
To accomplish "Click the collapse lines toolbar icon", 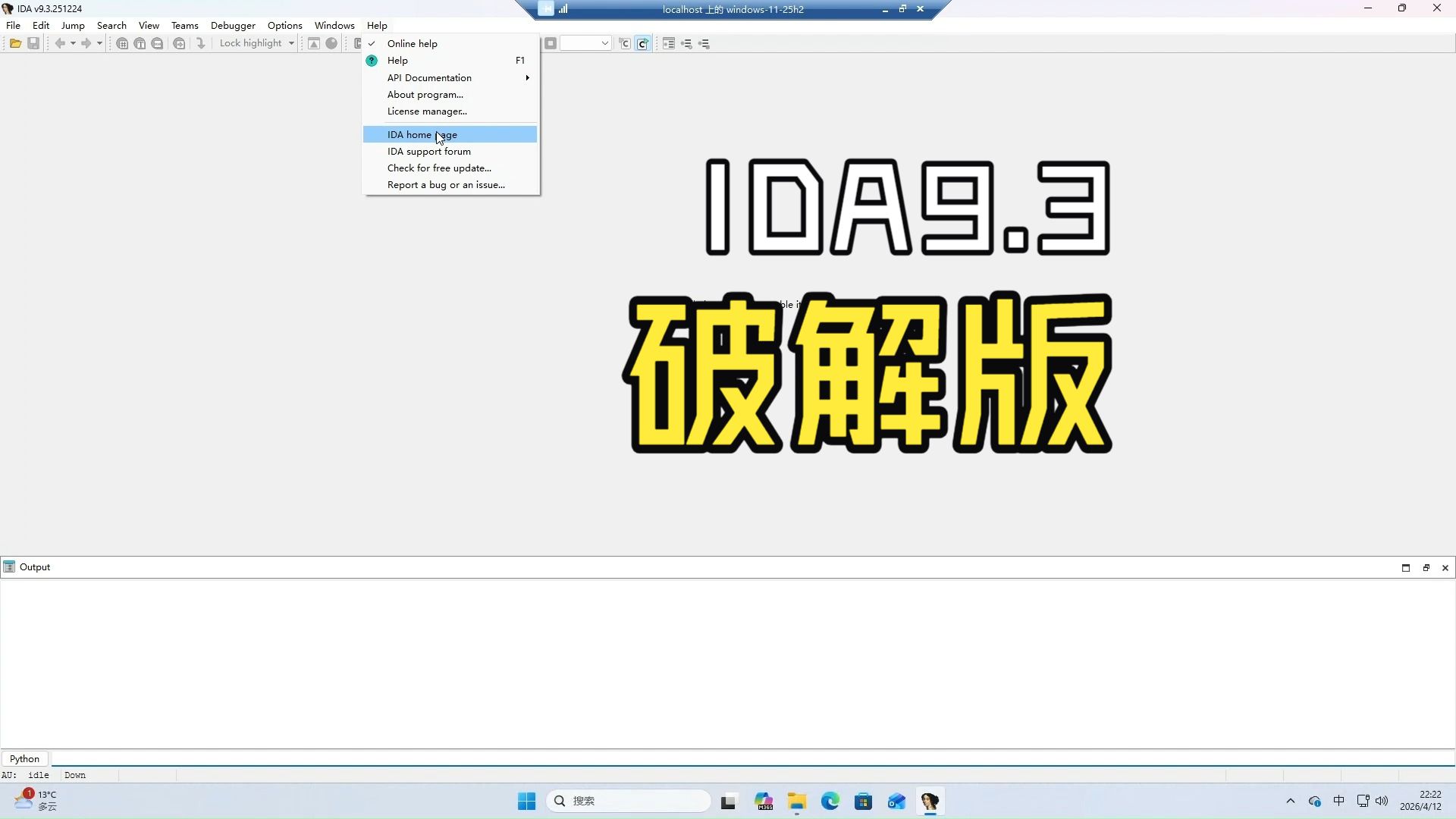I will click(686, 43).
